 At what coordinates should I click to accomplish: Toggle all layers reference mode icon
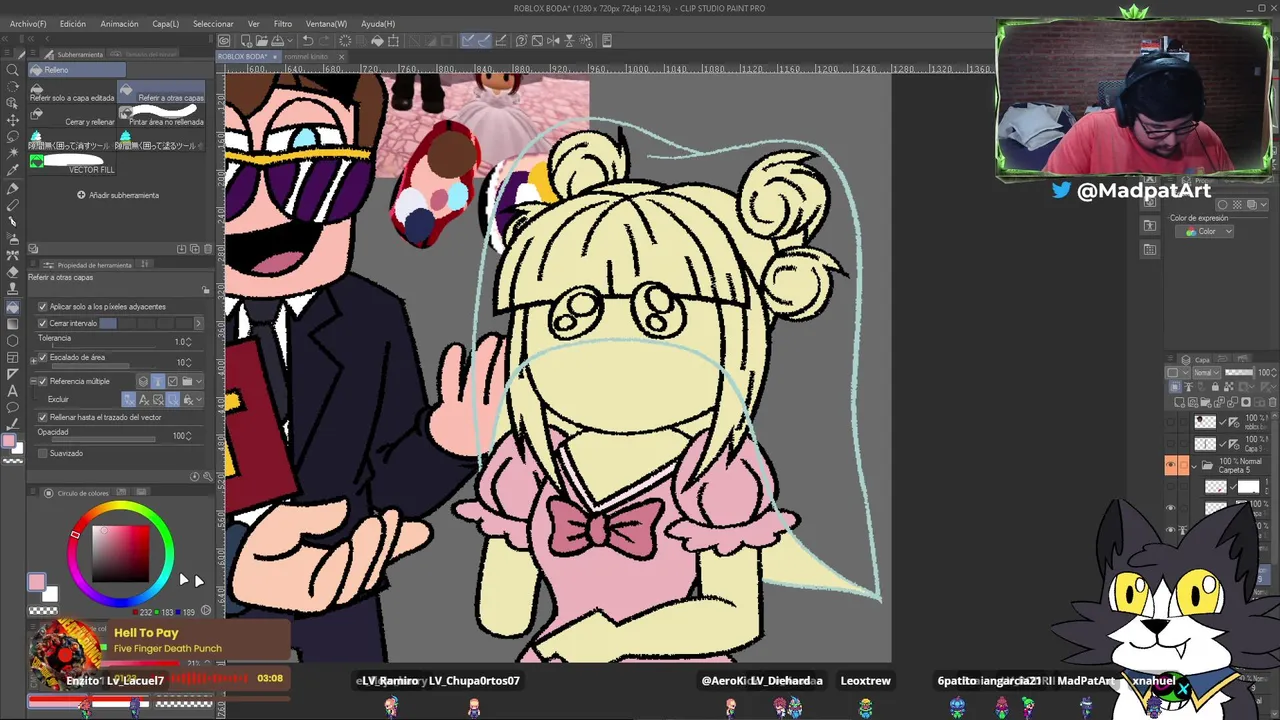[x=143, y=381]
